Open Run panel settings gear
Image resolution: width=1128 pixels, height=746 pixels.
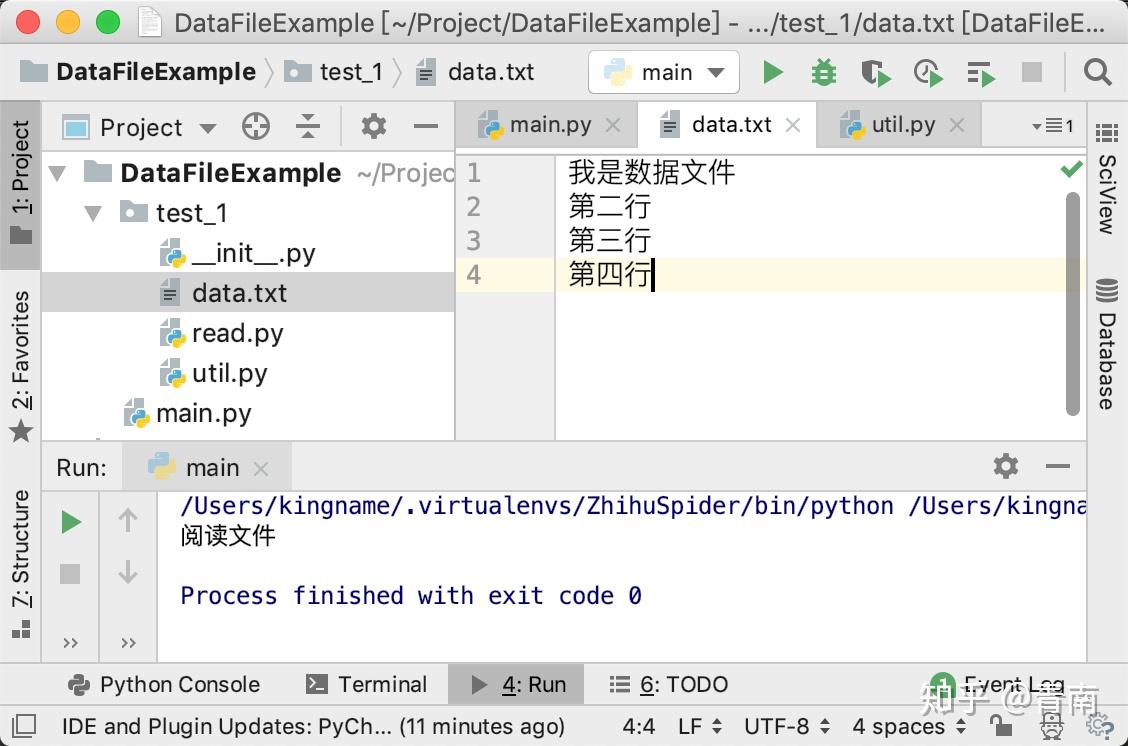[x=1005, y=466]
